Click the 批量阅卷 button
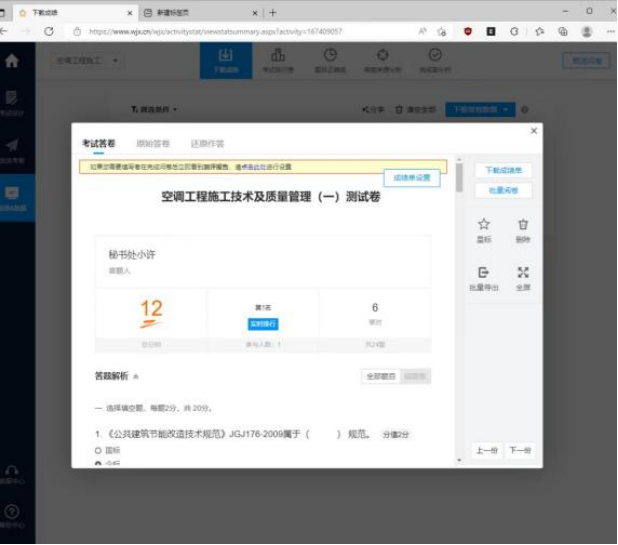 coord(503,191)
